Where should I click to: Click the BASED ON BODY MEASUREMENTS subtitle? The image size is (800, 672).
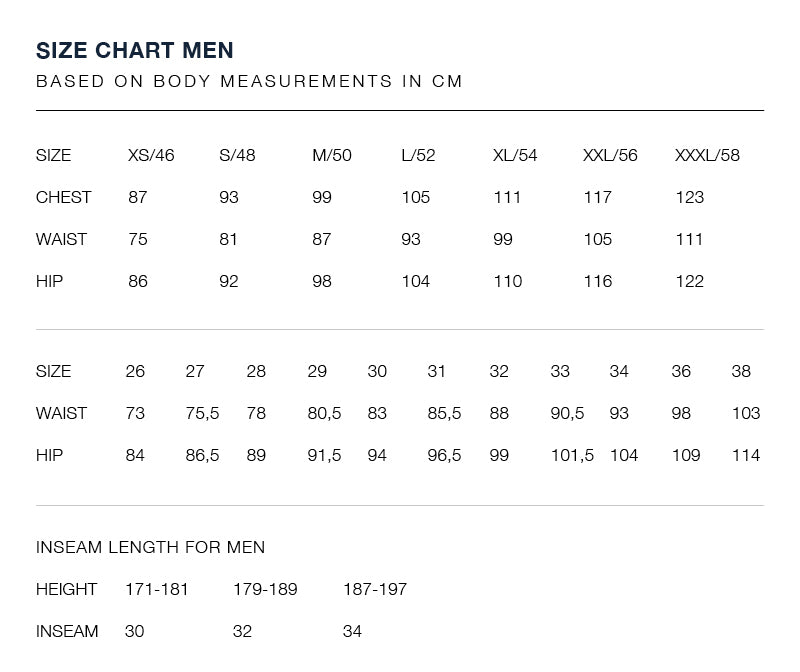pyautogui.click(x=249, y=81)
